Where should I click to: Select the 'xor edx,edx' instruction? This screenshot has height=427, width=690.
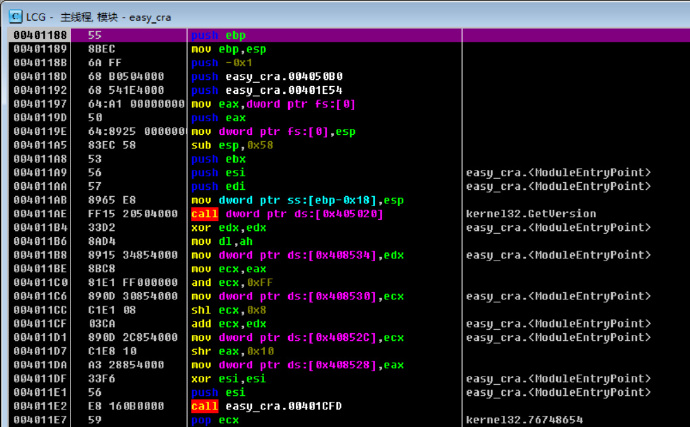228,227
